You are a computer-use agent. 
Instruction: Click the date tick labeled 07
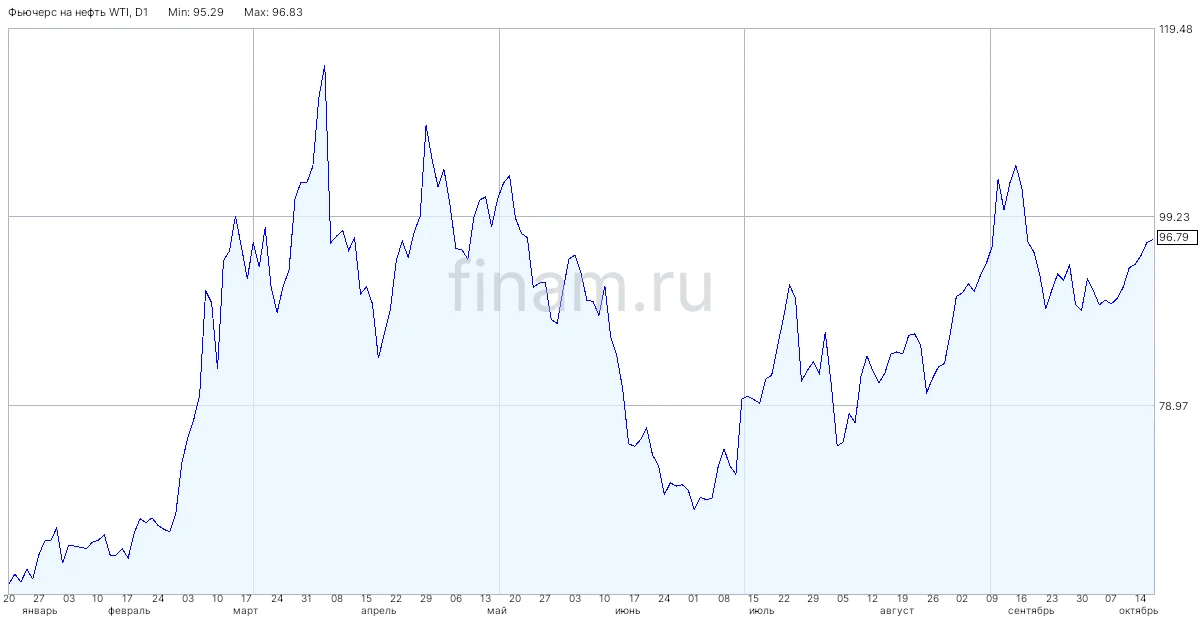click(1111, 598)
